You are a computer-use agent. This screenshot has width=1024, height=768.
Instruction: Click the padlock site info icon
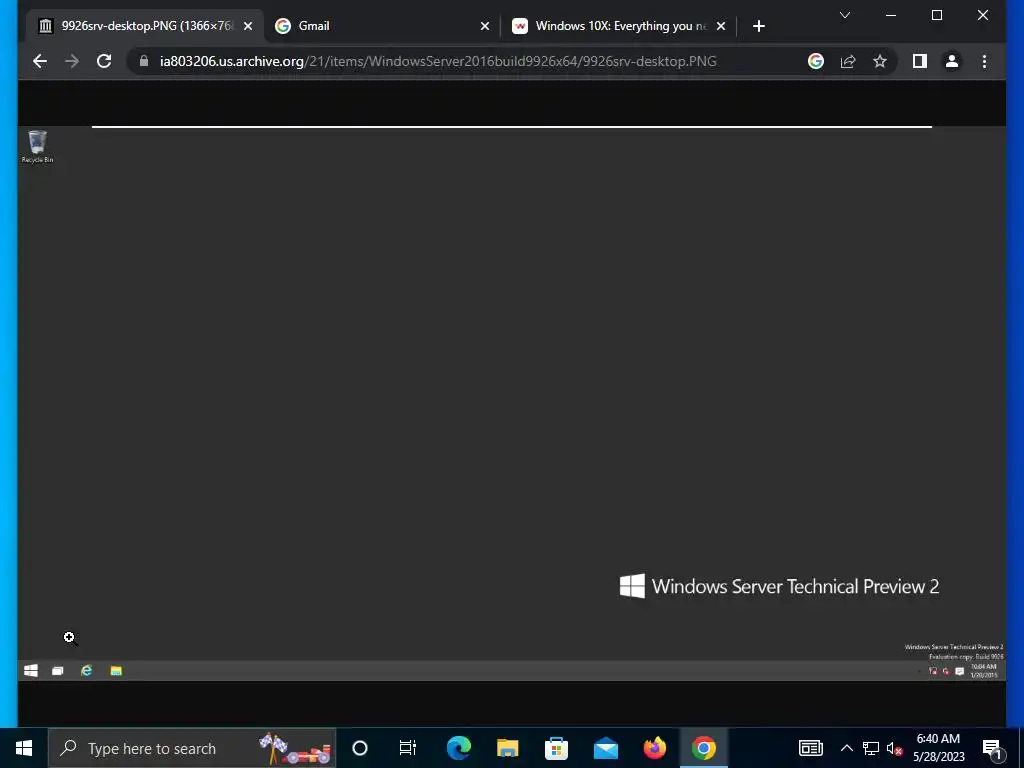[144, 61]
